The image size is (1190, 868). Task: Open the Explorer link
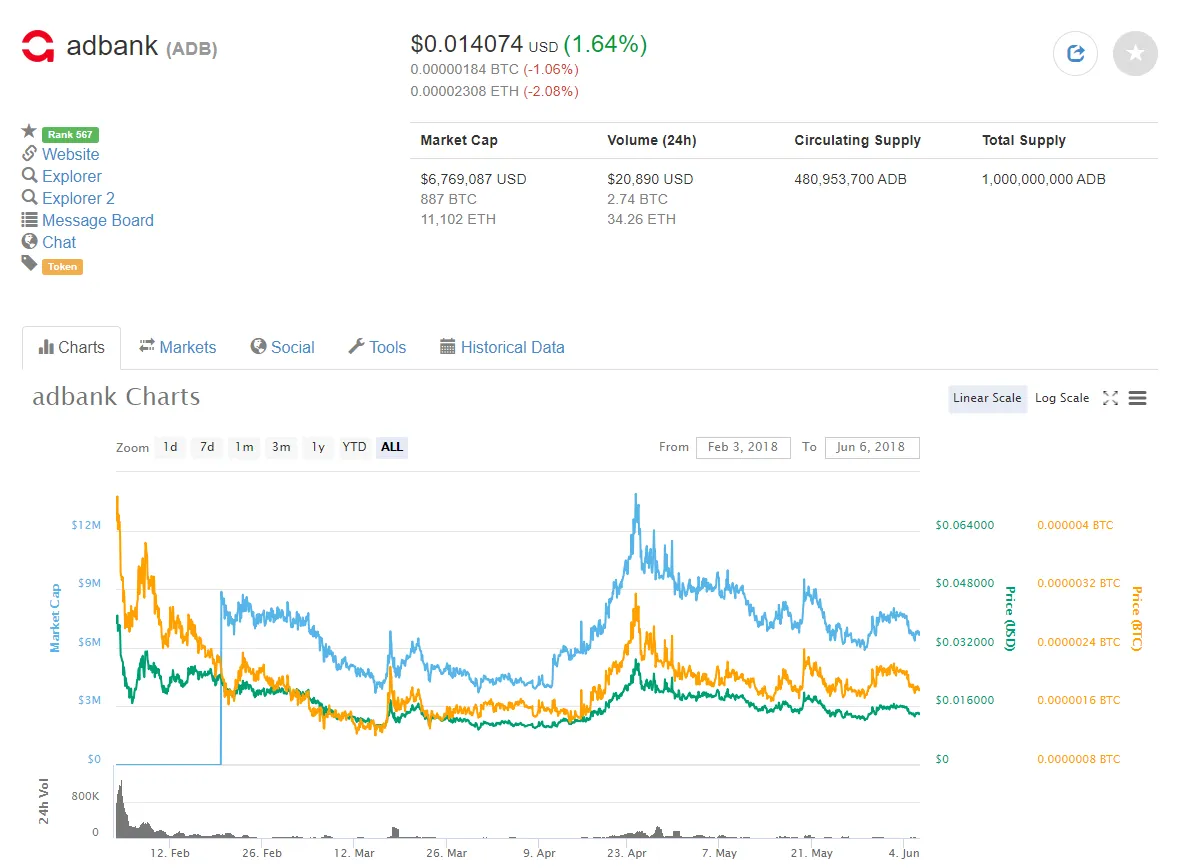coord(71,176)
